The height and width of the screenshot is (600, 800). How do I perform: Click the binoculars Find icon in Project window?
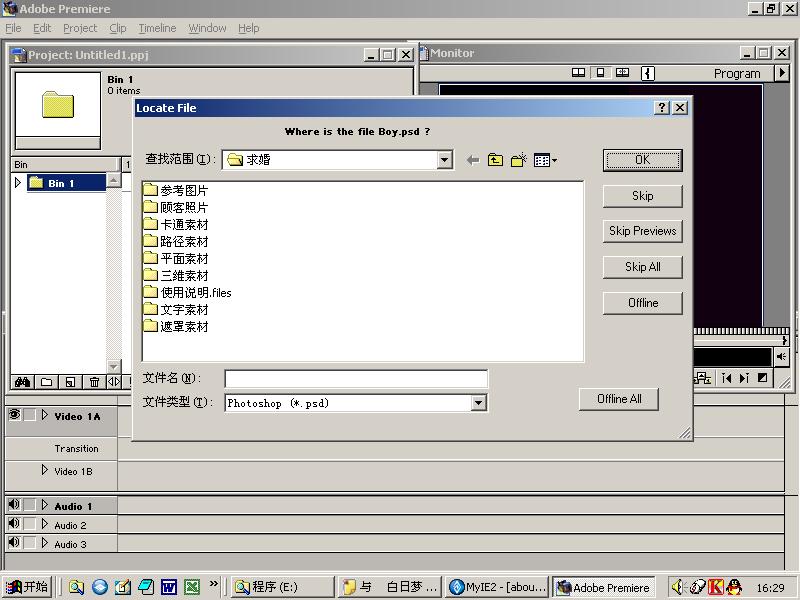pos(22,382)
